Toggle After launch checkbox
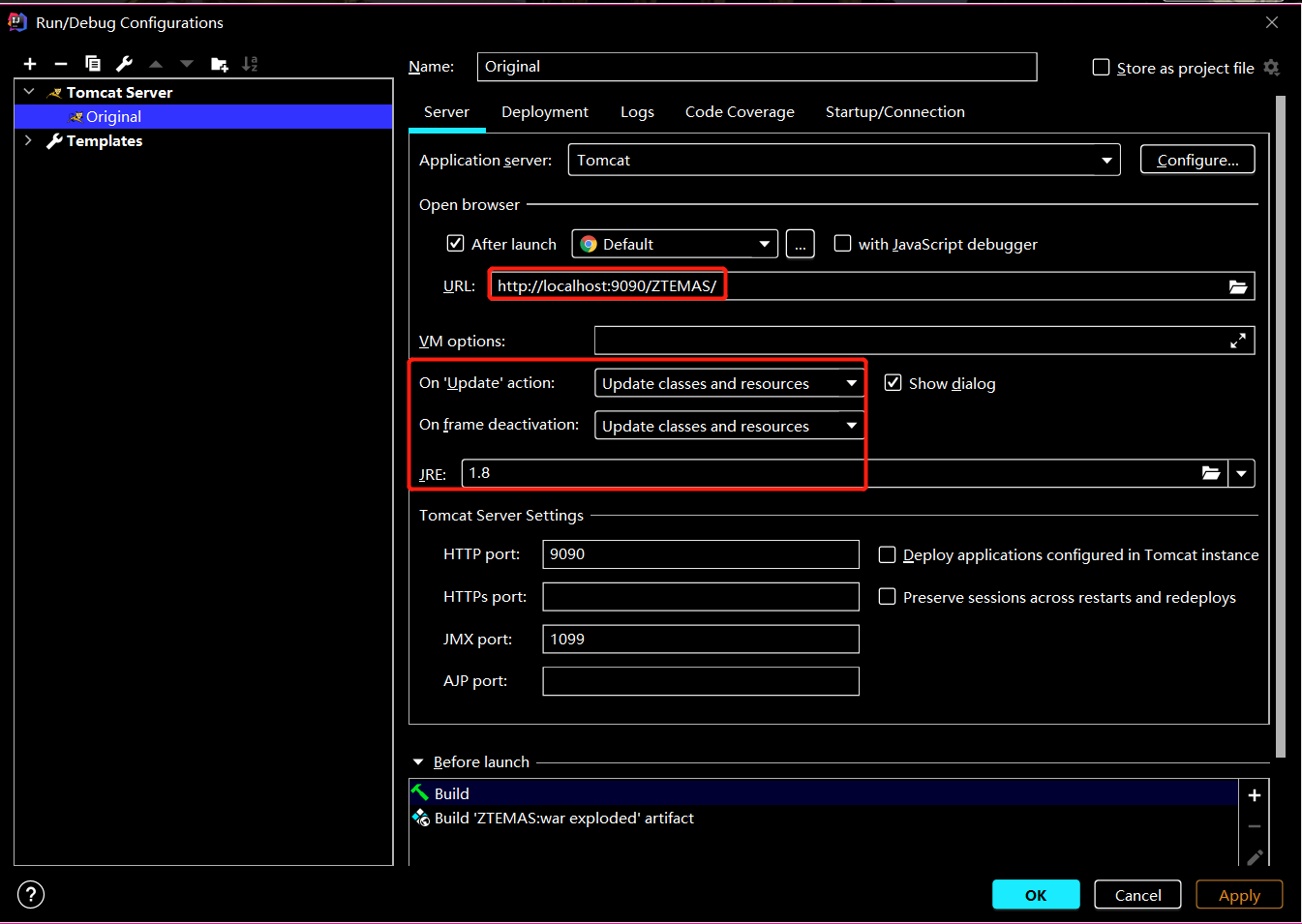This screenshot has height=924, width=1302. [x=455, y=244]
